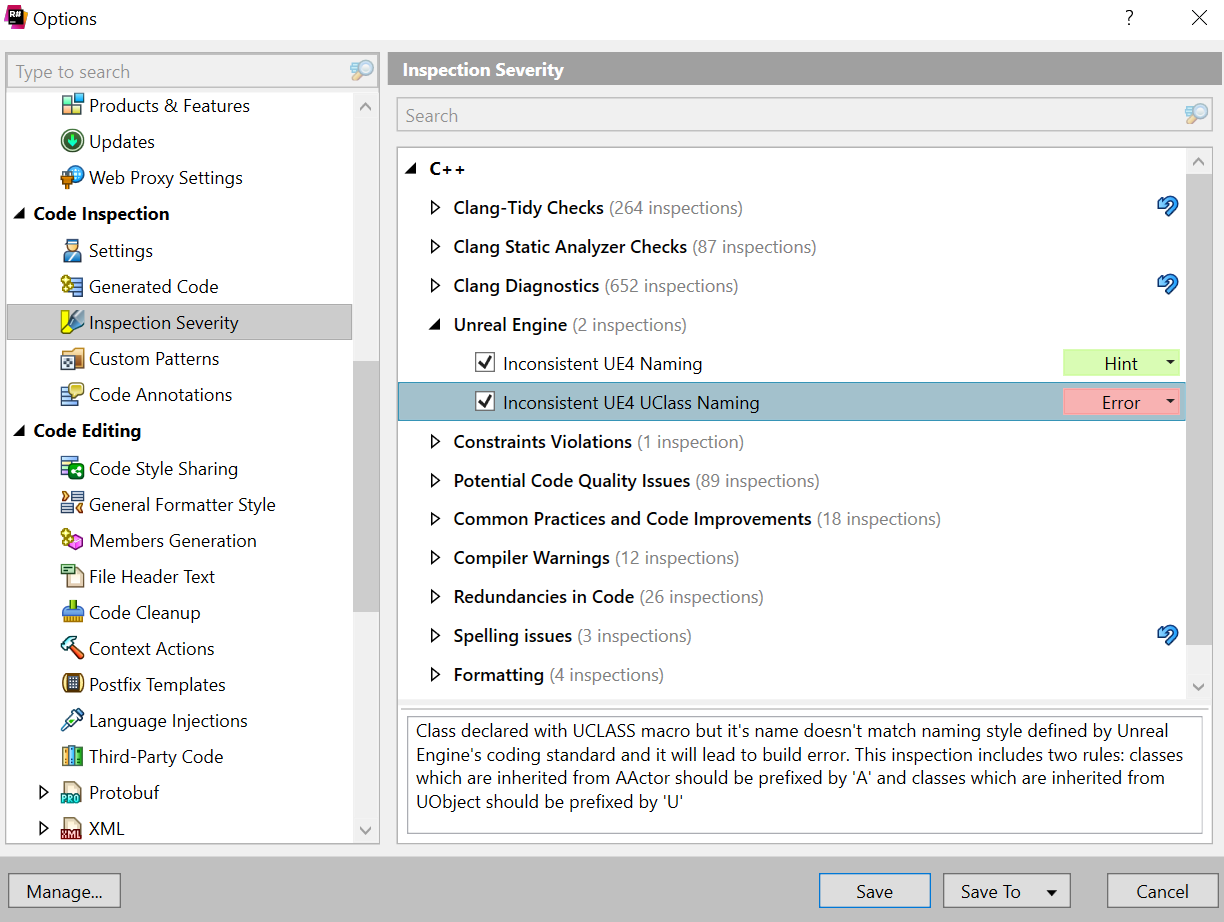Screen dimensions: 1224x922
Task: Click the Products & Features icon
Action: (72, 105)
